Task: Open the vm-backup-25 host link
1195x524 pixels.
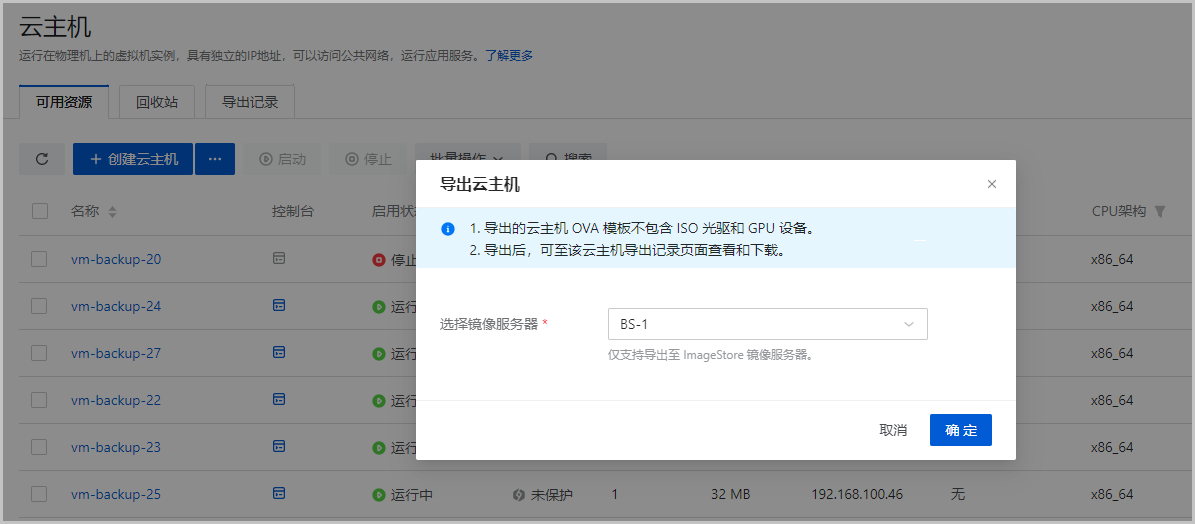Action: [116, 494]
